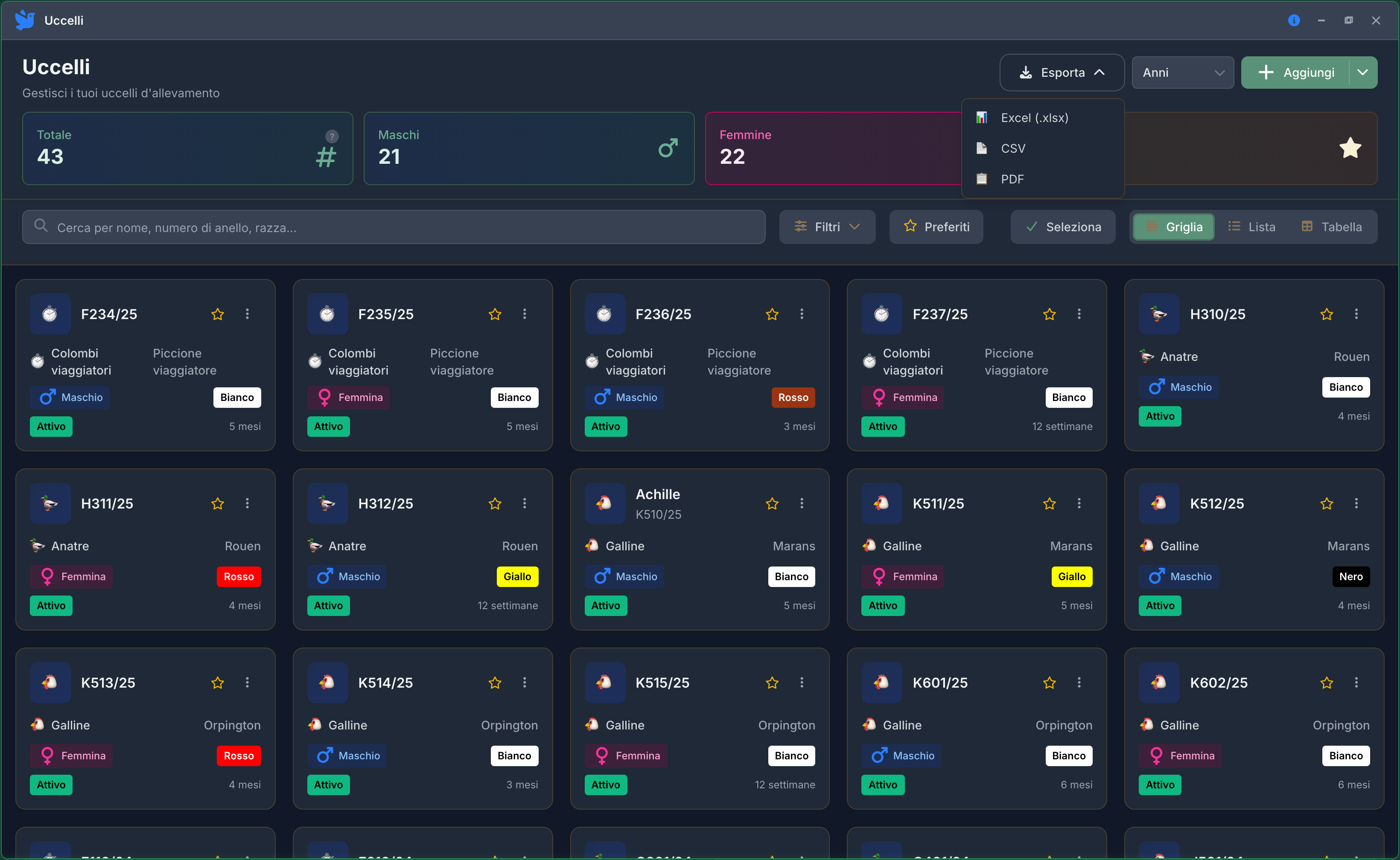
Task: Open three-dot menu on Achille card
Action: coord(802,503)
